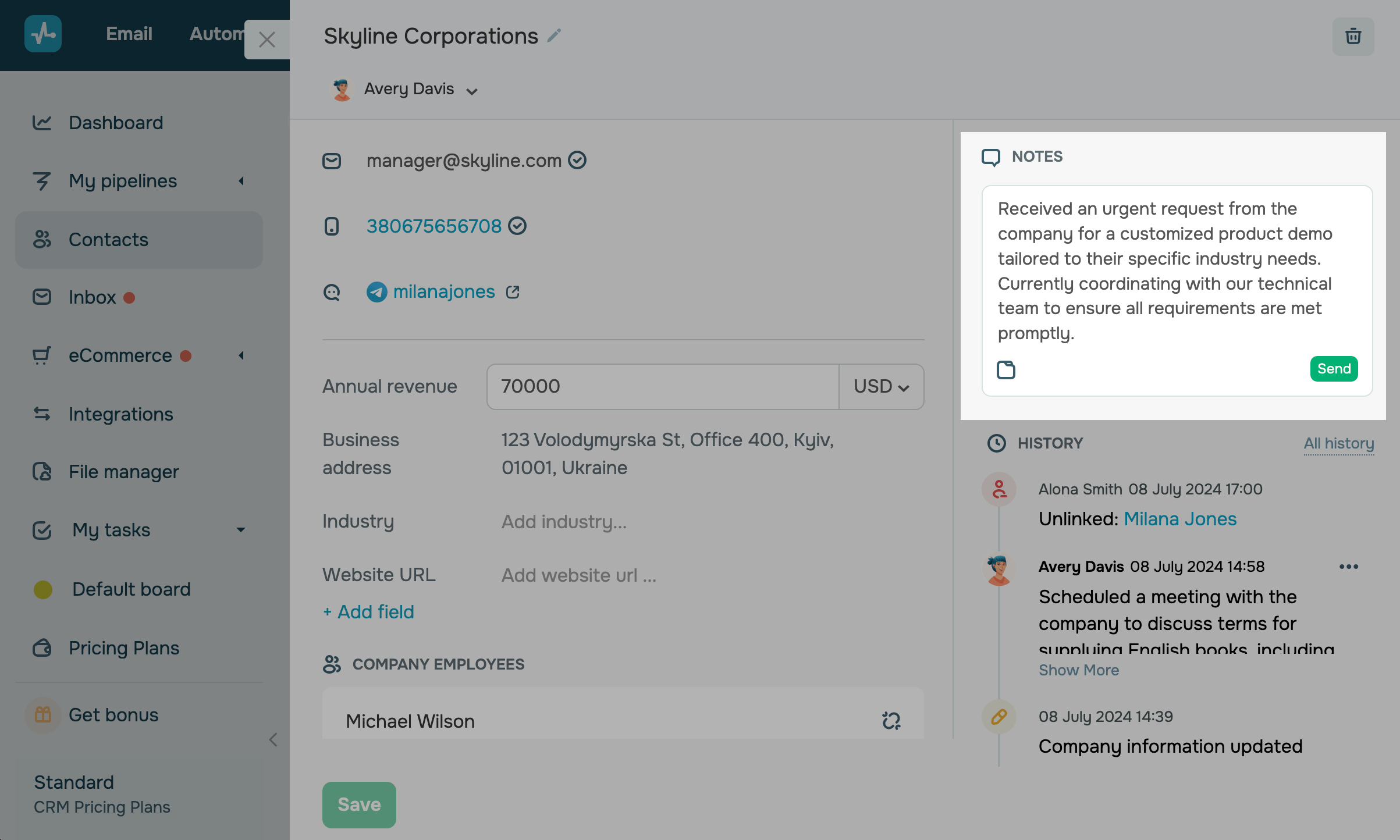The width and height of the screenshot is (1400, 840).
Task: Click the attach file icon in notes
Action: point(1005,370)
